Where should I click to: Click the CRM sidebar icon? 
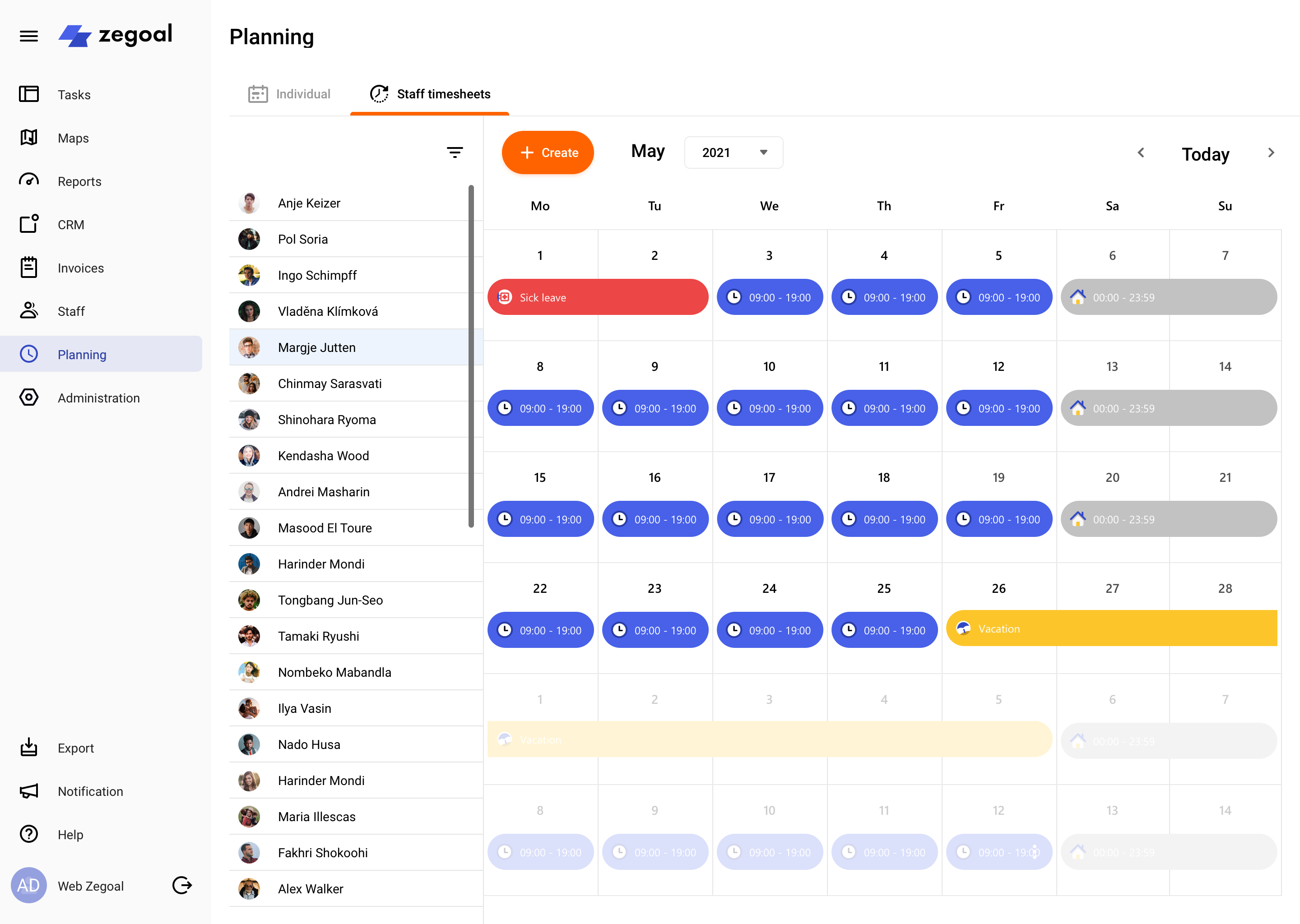click(28, 224)
